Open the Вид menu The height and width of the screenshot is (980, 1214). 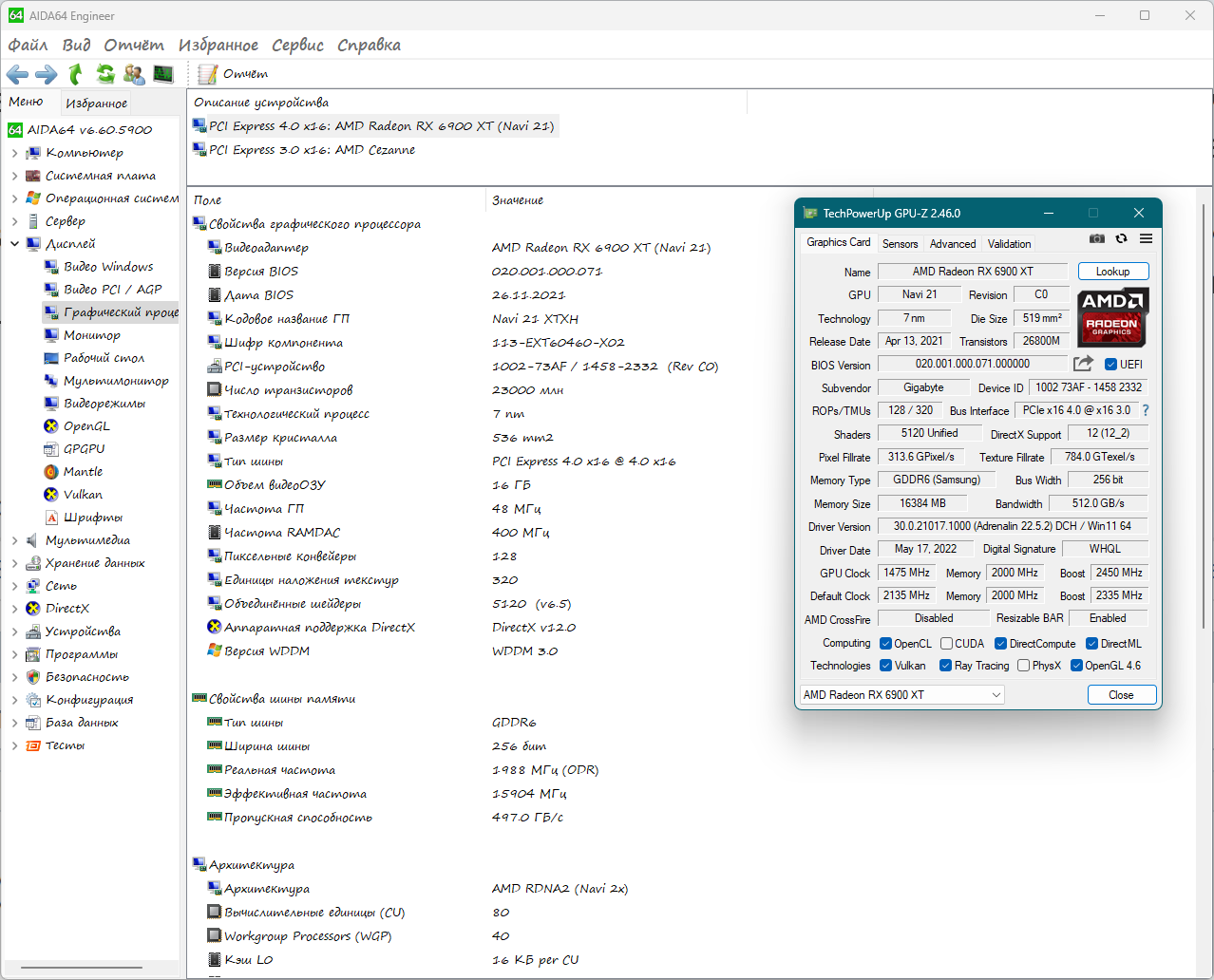[x=76, y=45]
